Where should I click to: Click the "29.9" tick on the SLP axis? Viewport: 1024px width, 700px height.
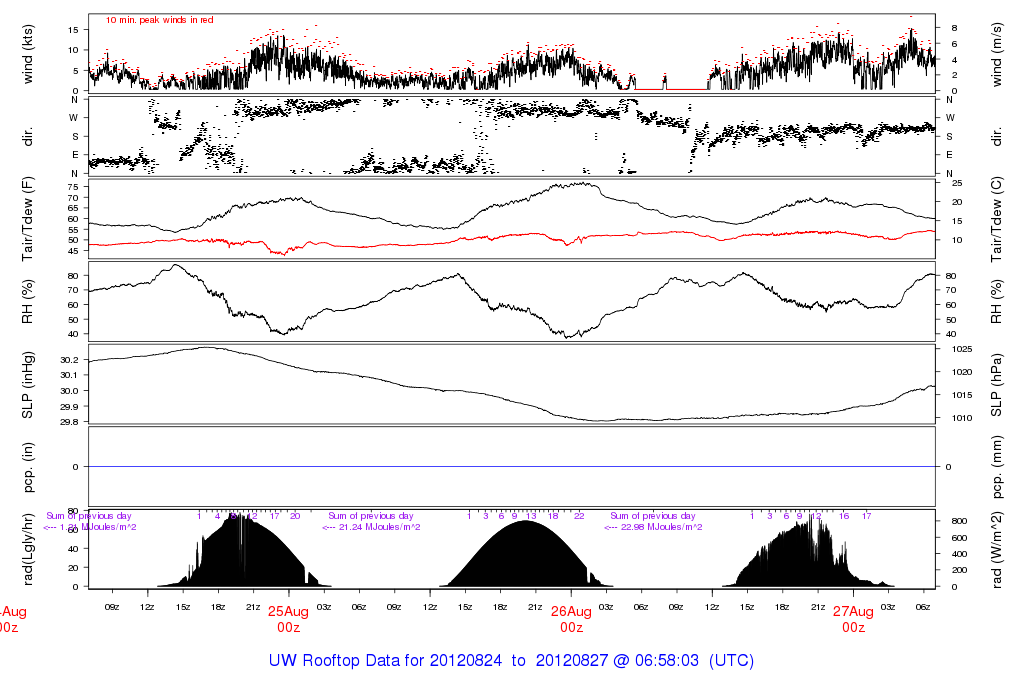pos(69,406)
